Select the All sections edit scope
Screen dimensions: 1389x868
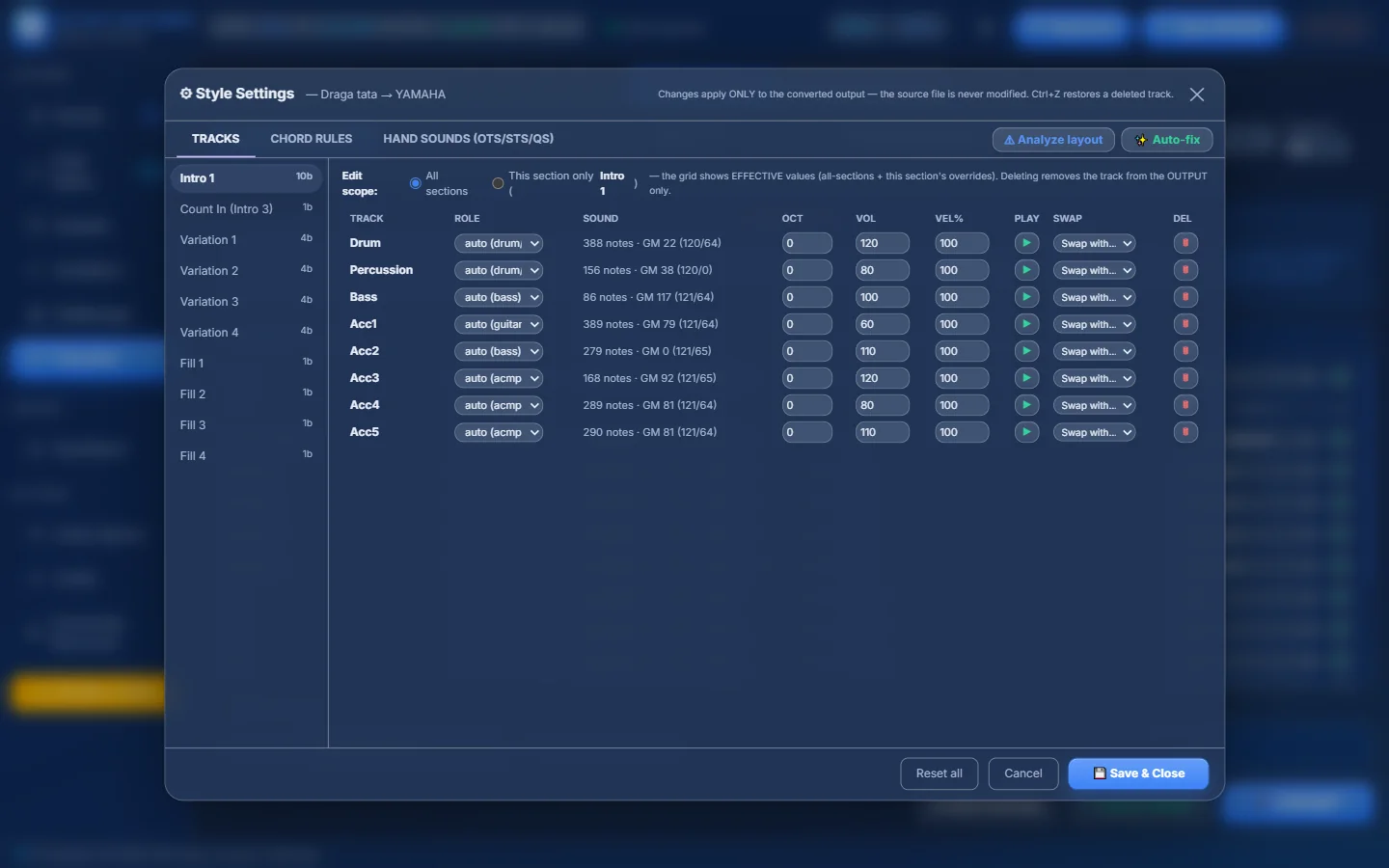(415, 183)
